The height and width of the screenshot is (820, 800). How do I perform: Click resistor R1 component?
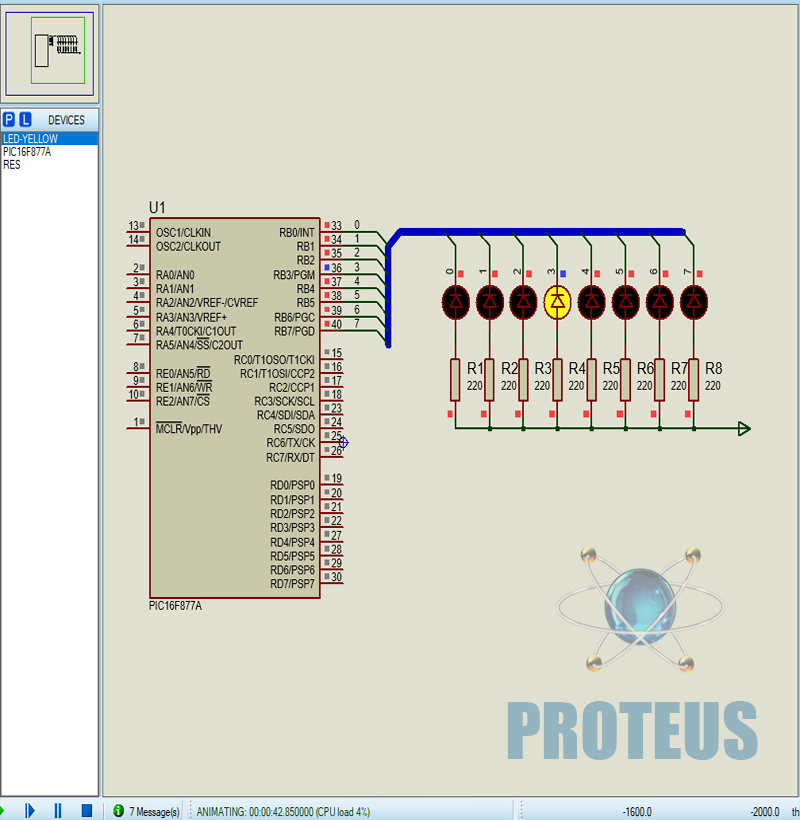[x=455, y=380]
